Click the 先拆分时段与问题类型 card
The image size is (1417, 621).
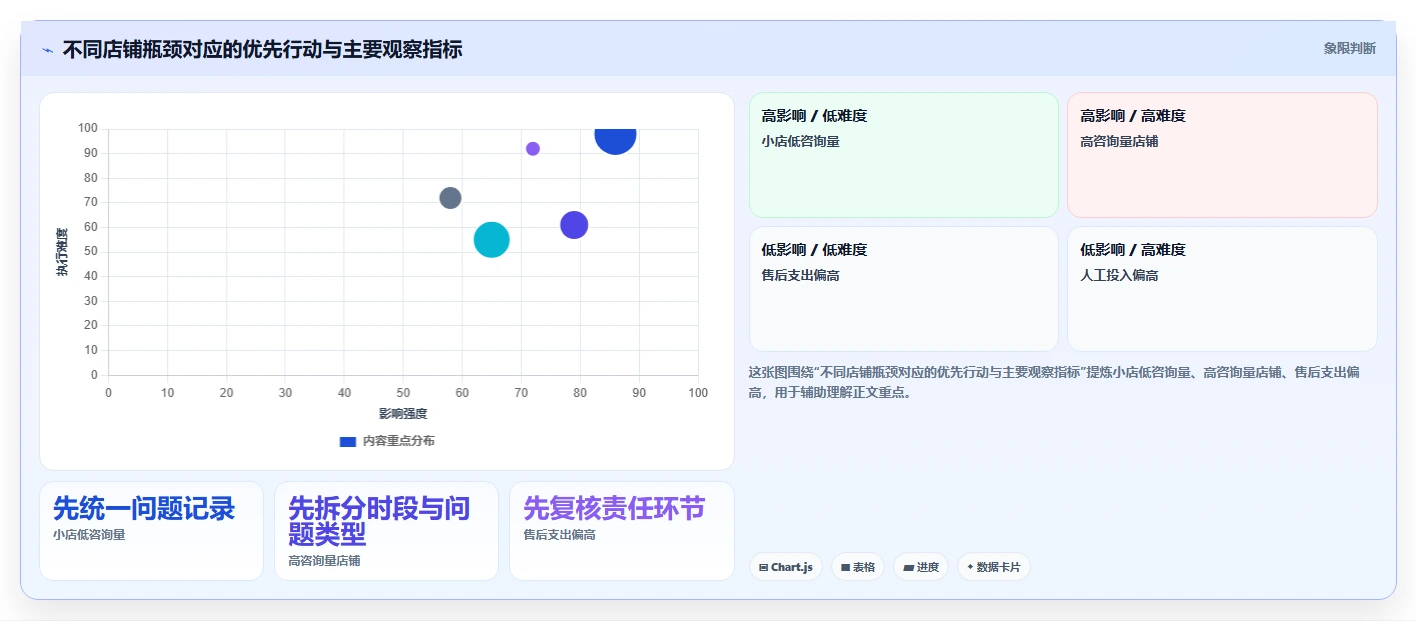click(x=386, y=531)
